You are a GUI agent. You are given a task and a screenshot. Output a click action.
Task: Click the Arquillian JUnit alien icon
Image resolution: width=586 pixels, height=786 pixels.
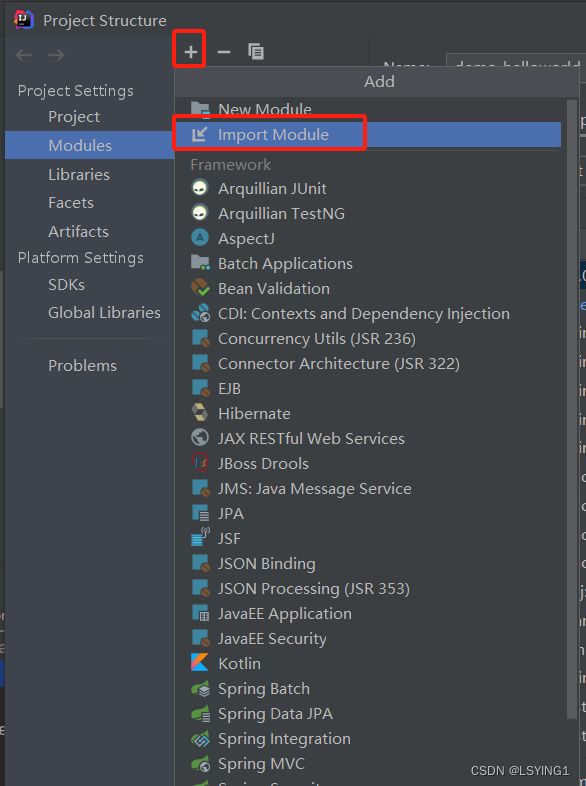click(x=200, y=188)
